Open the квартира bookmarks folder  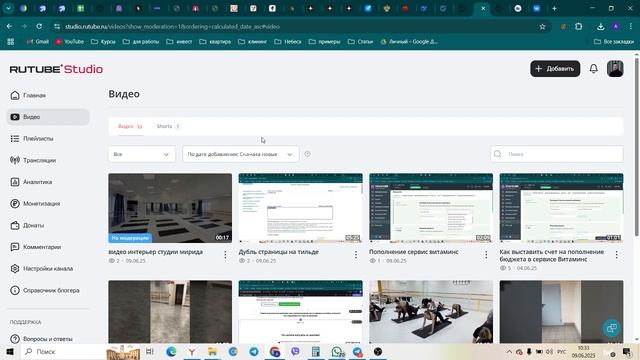(215, 42)
